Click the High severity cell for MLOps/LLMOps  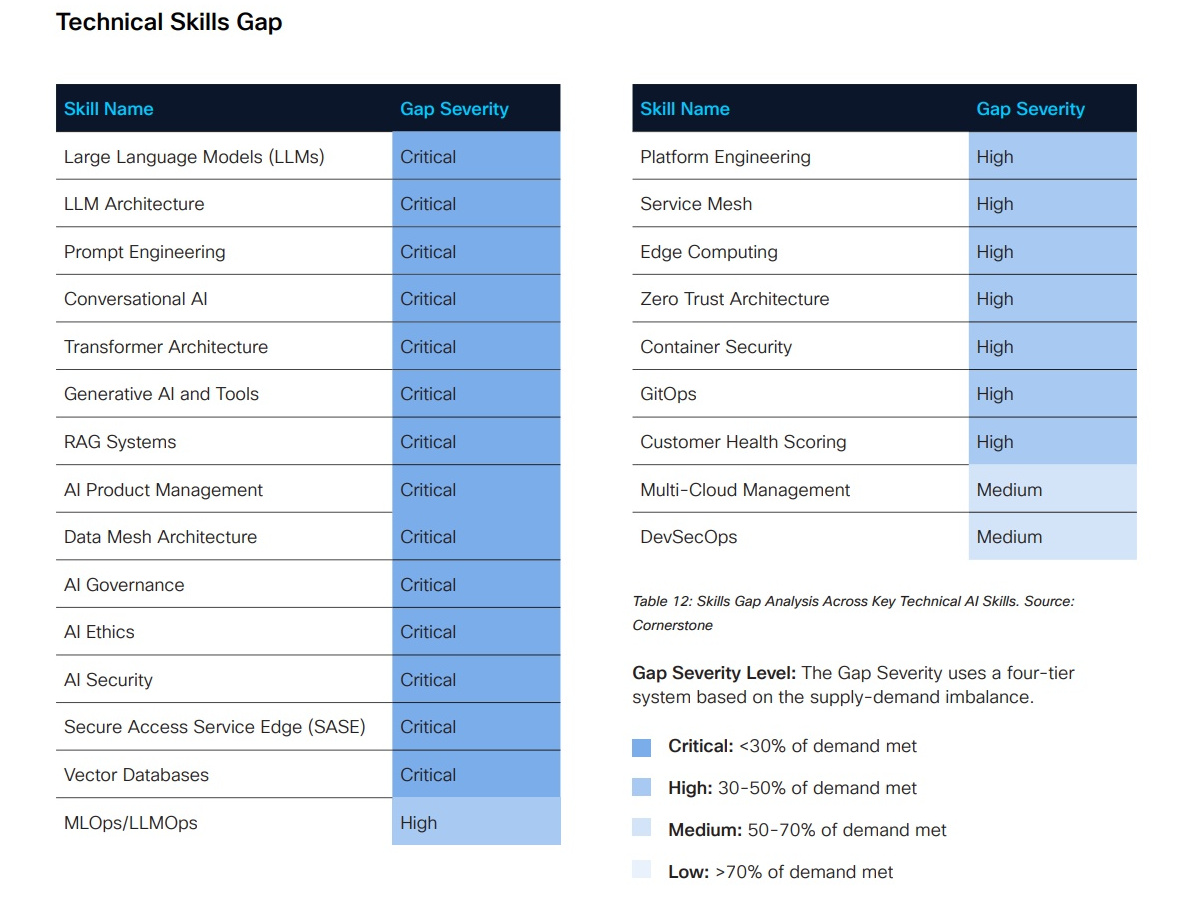tap(475, 823)
